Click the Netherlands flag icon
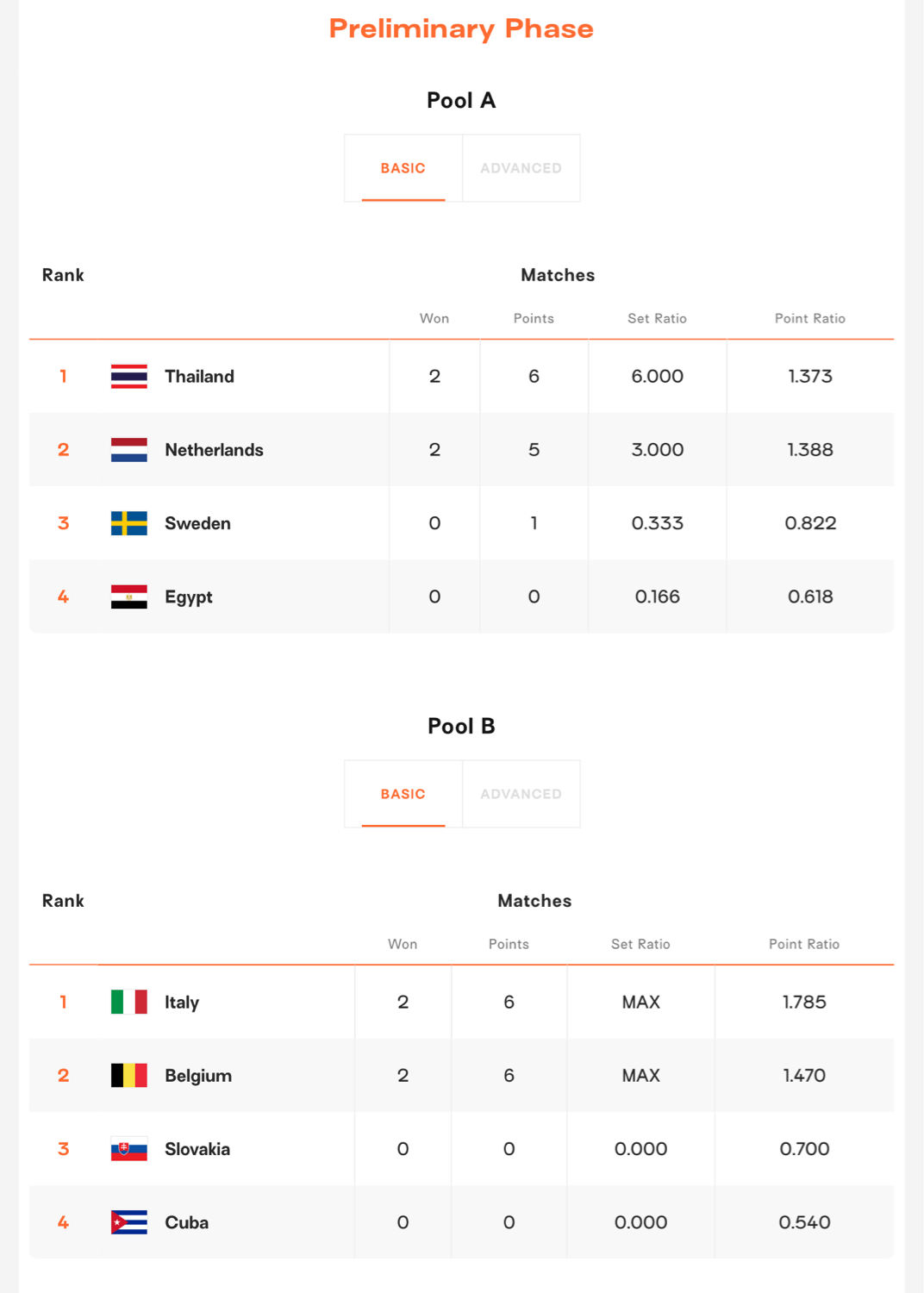This screenshot has width=924, height=1293. pyautogui.click(x=129, y=450)
